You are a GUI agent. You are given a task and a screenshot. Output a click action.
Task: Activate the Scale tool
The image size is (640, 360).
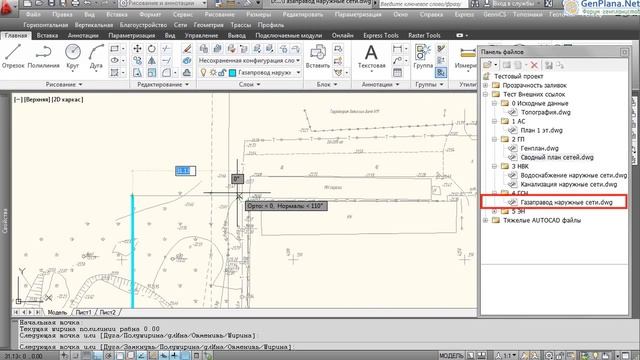point(152,73)
